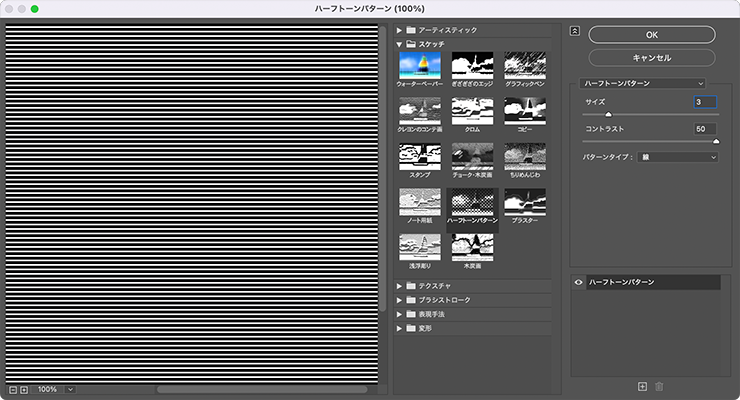Click the new effect layer icon
Image resolution: width=740 pixels, height=400 pixels.
tap(643, 386)
